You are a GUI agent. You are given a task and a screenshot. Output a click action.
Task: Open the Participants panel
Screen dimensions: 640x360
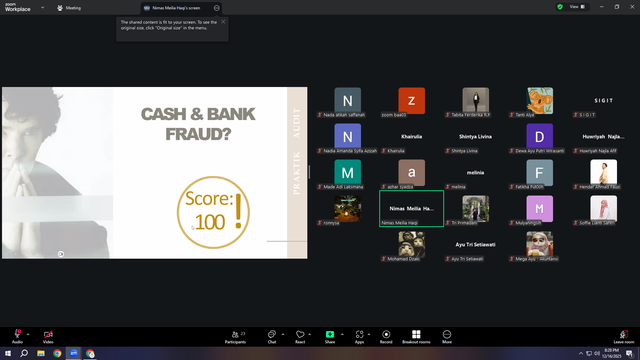click(236, 337)
